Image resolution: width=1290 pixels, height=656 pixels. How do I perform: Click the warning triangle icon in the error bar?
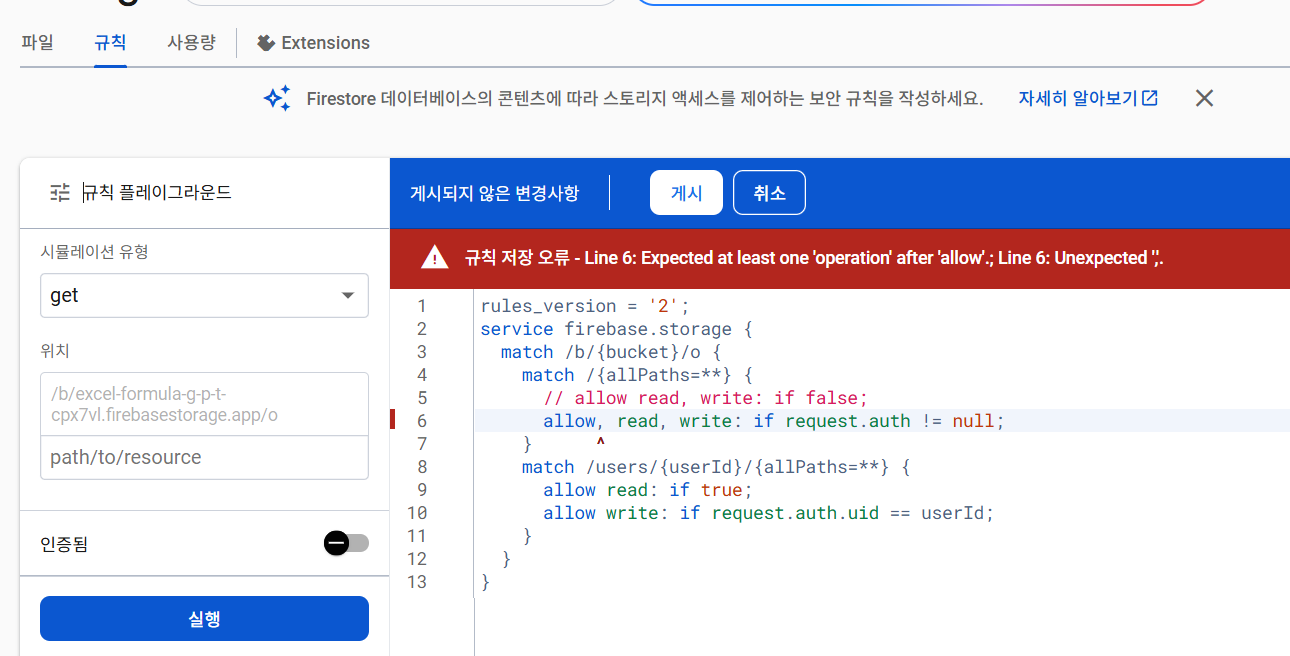pos(435,258)
